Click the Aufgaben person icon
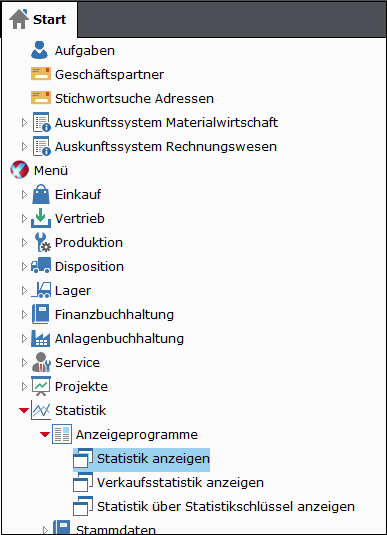The width and height of the screenshot is (387, 535). 40,50
